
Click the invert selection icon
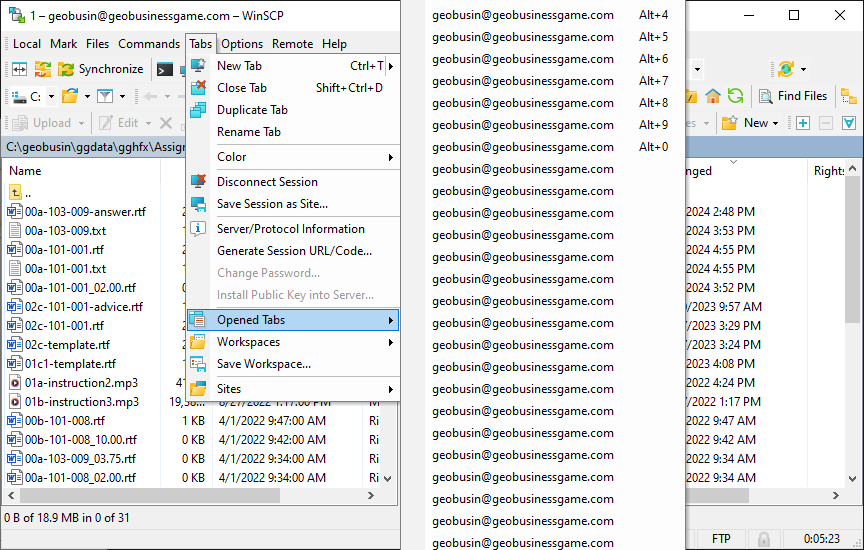849,123
